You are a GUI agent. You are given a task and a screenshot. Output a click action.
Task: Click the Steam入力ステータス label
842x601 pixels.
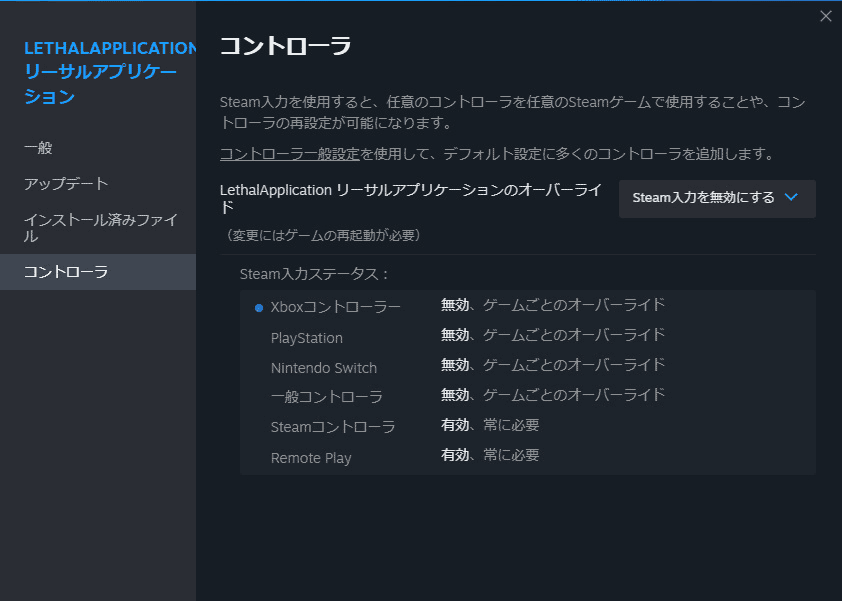click(314, 274)
